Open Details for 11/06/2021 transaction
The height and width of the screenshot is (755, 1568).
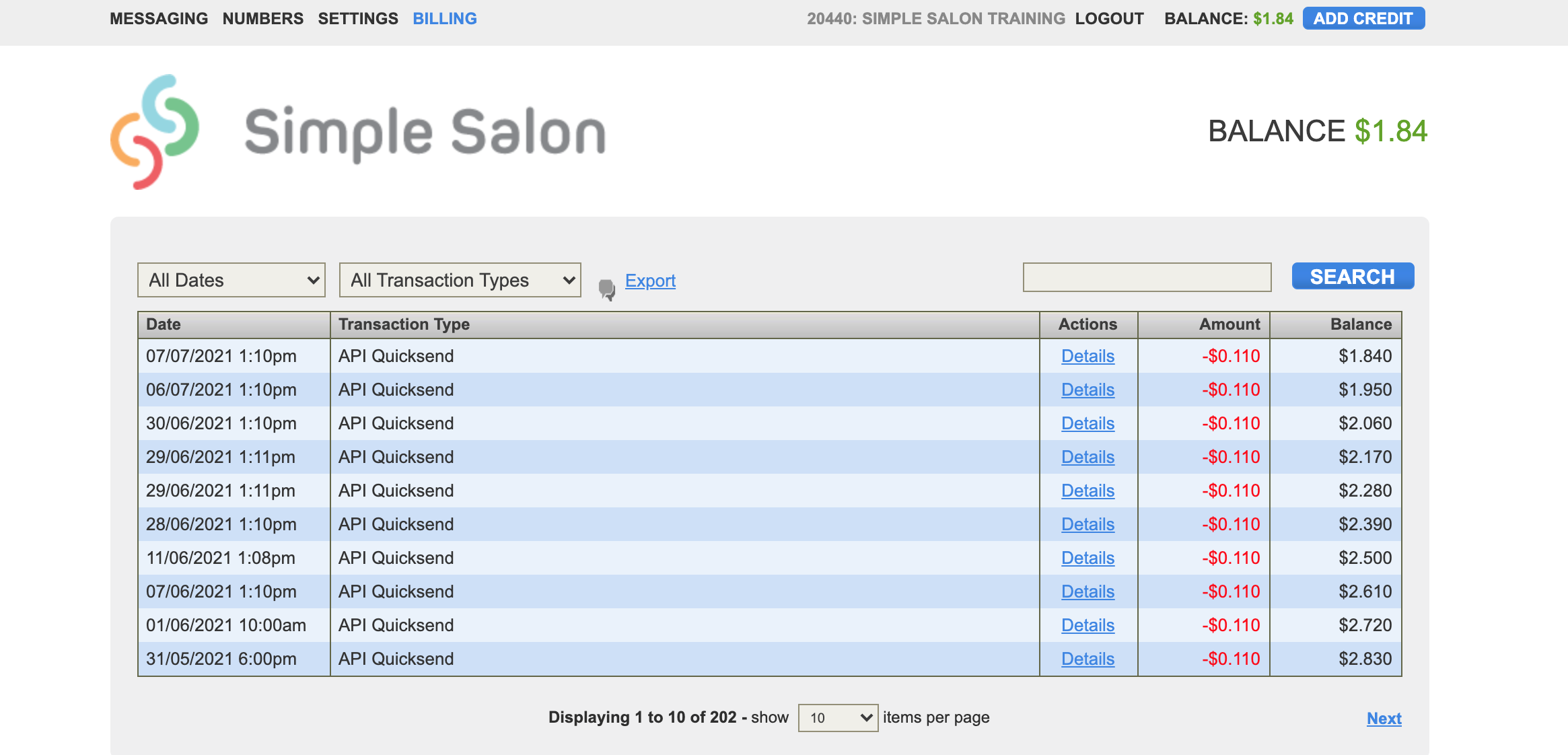[1088, 558]
